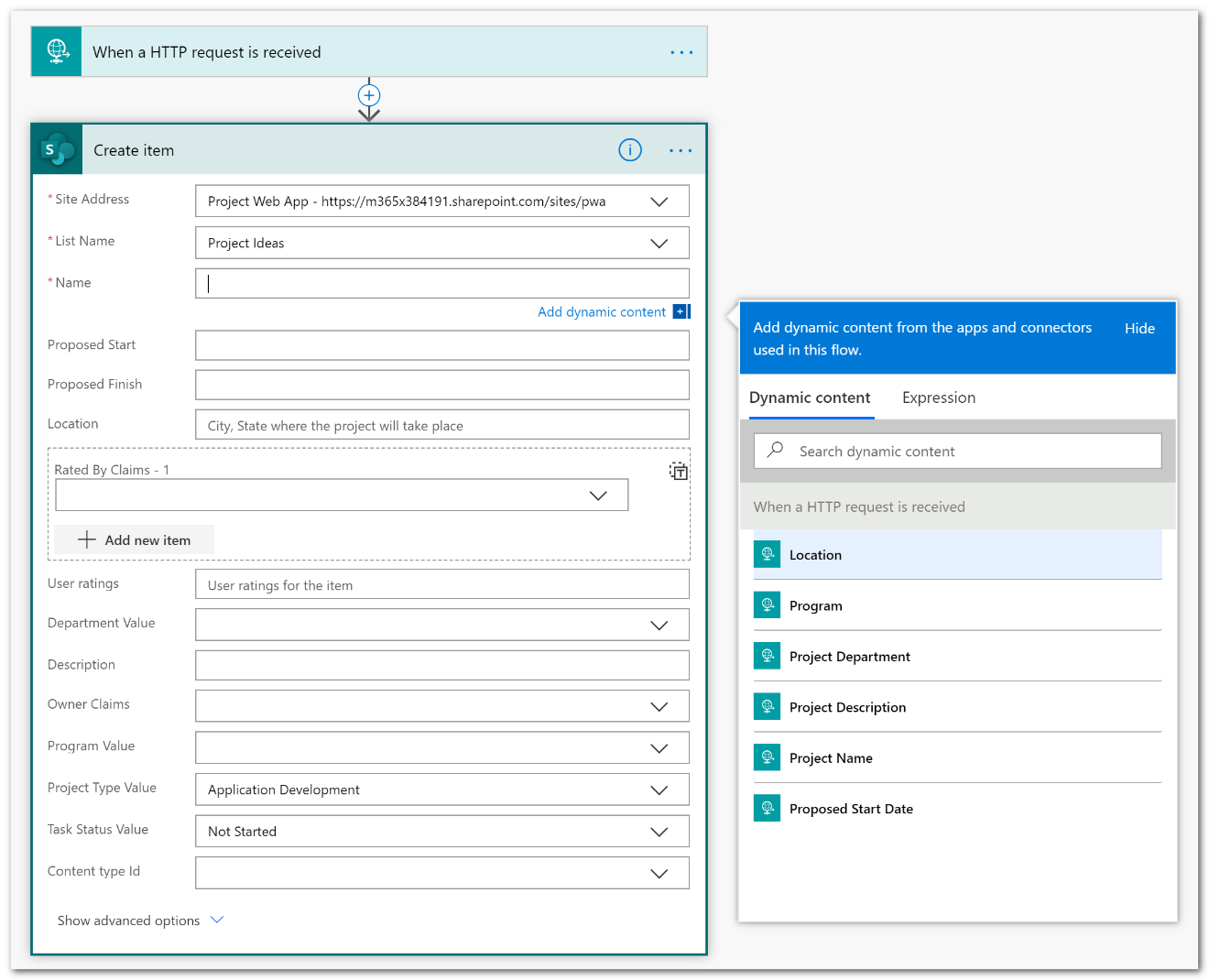Insert a new step with plus icon
This screenshot has width=1209, height=980.
click(369, 95)
